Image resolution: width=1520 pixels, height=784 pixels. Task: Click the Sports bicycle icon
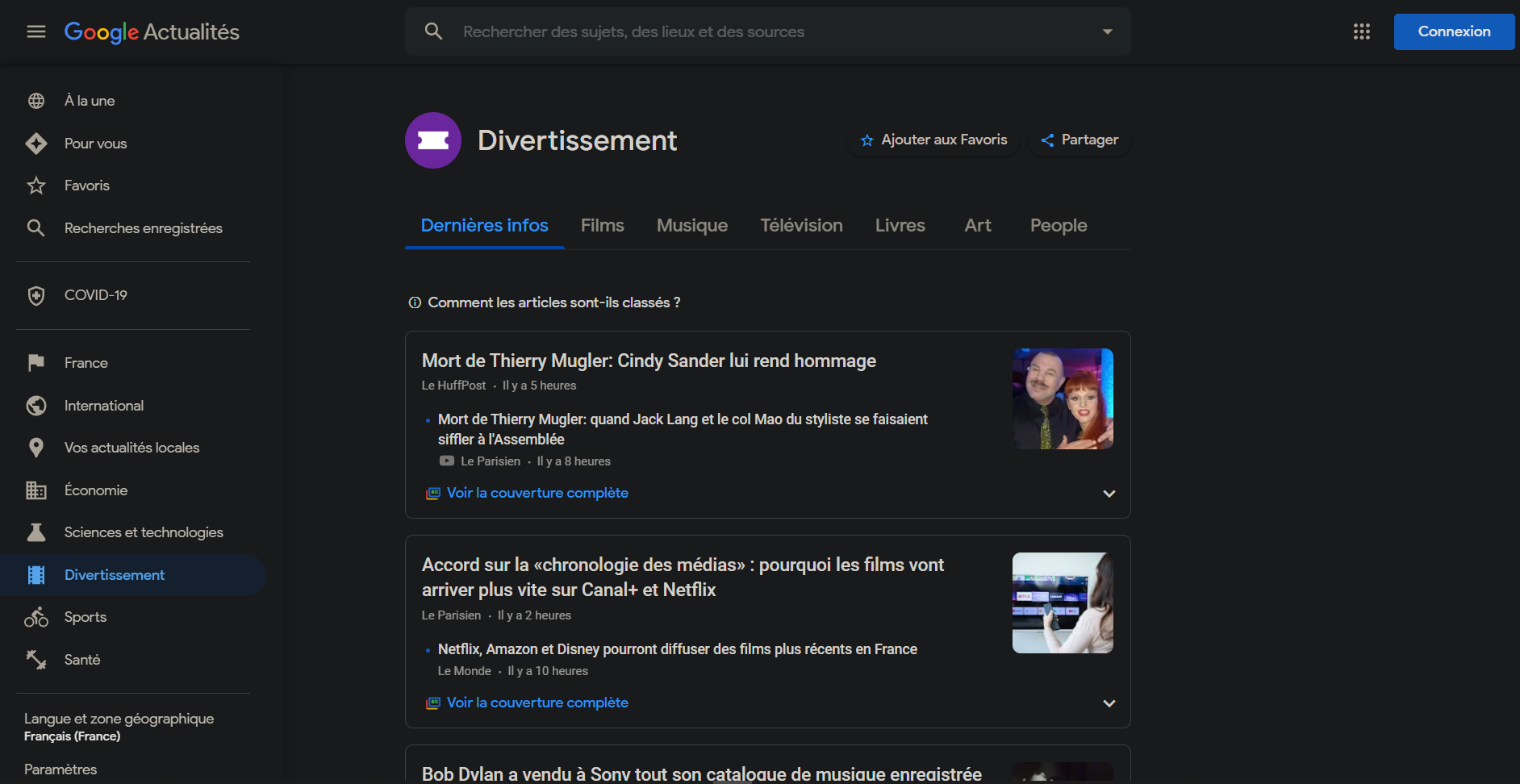36,617
